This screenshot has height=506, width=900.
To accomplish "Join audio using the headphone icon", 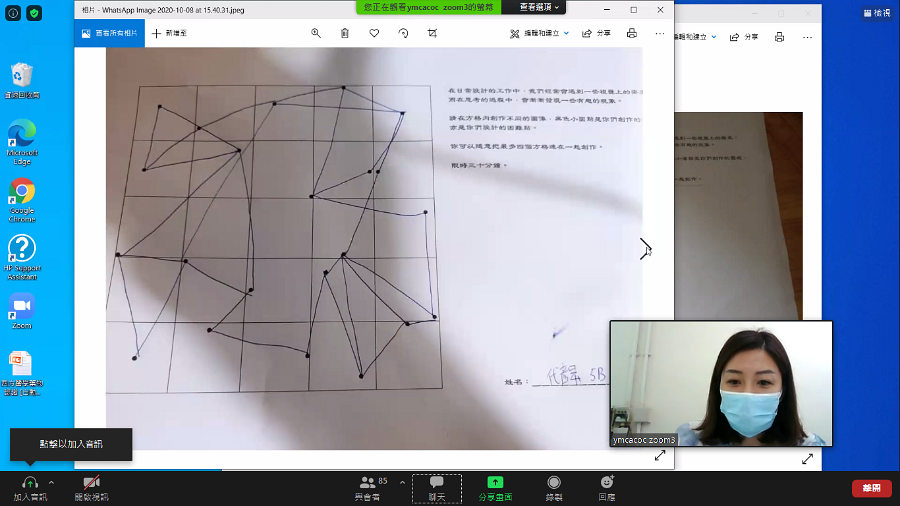I will coord(30,489).
